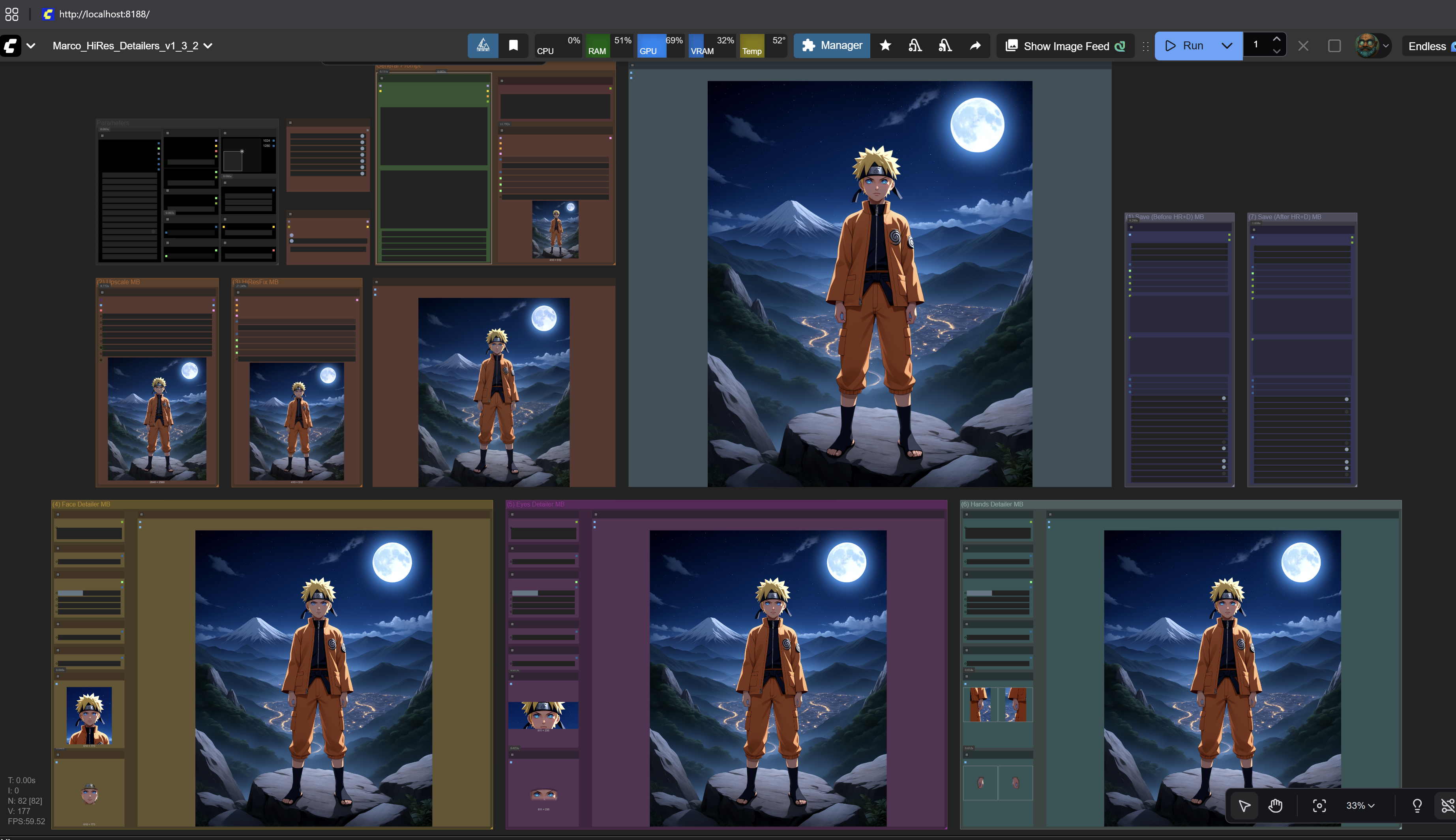Image resolution: width=1456 pixels, height=840 pixels.
Task: Click the share arrow icon
Action: point(975,45)
